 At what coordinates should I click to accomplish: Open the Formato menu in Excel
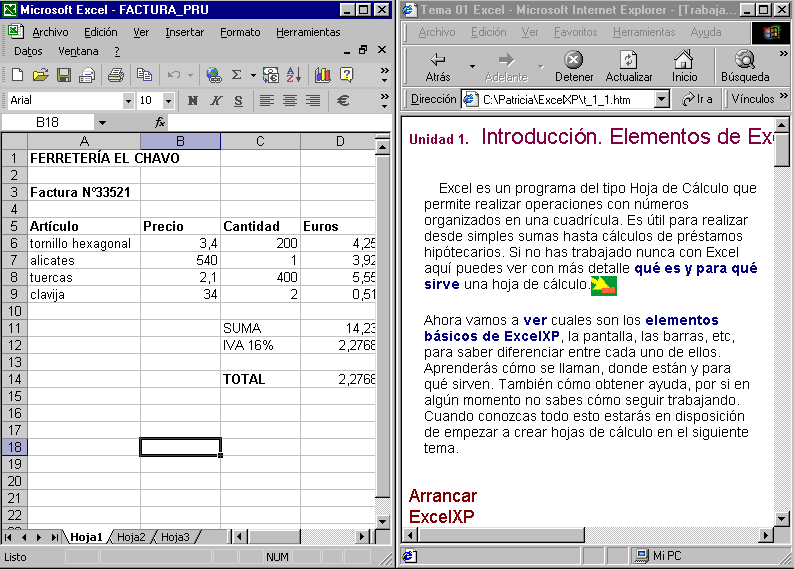[240, 32]
